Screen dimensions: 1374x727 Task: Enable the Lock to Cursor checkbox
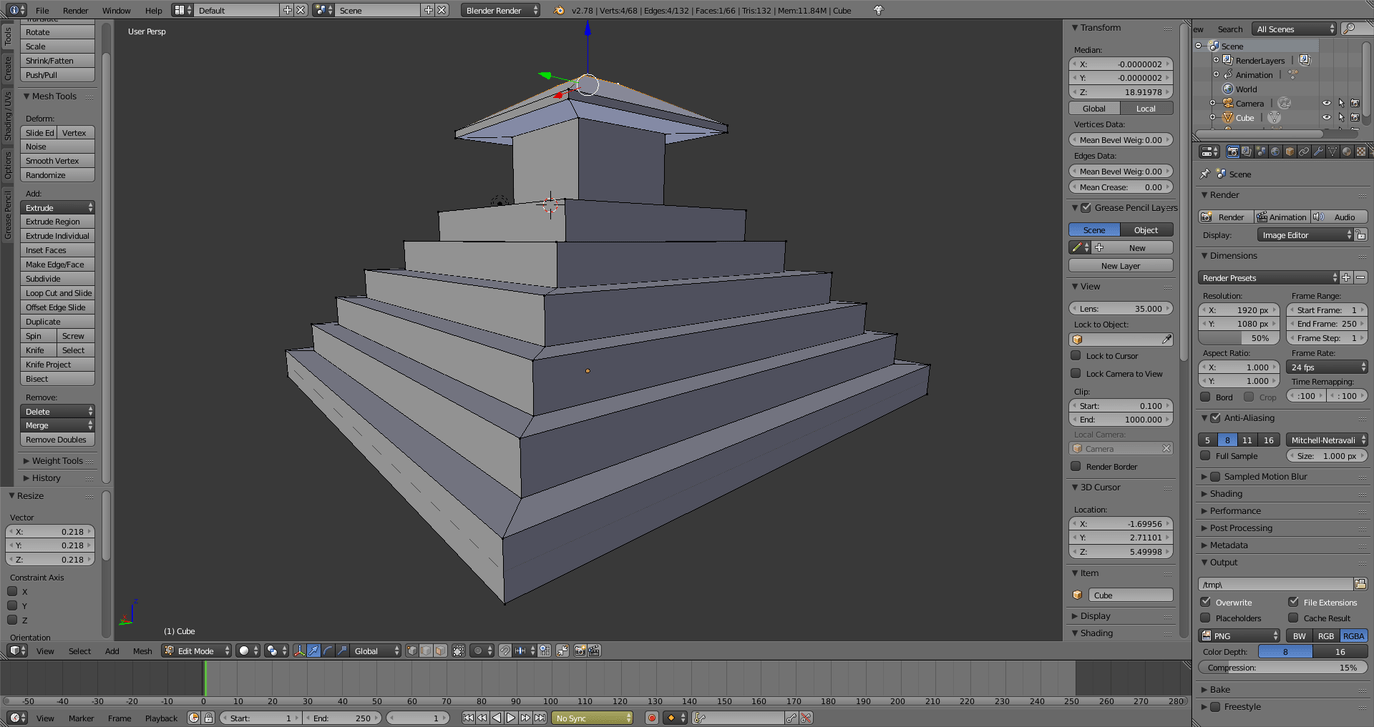point(1076,356)
